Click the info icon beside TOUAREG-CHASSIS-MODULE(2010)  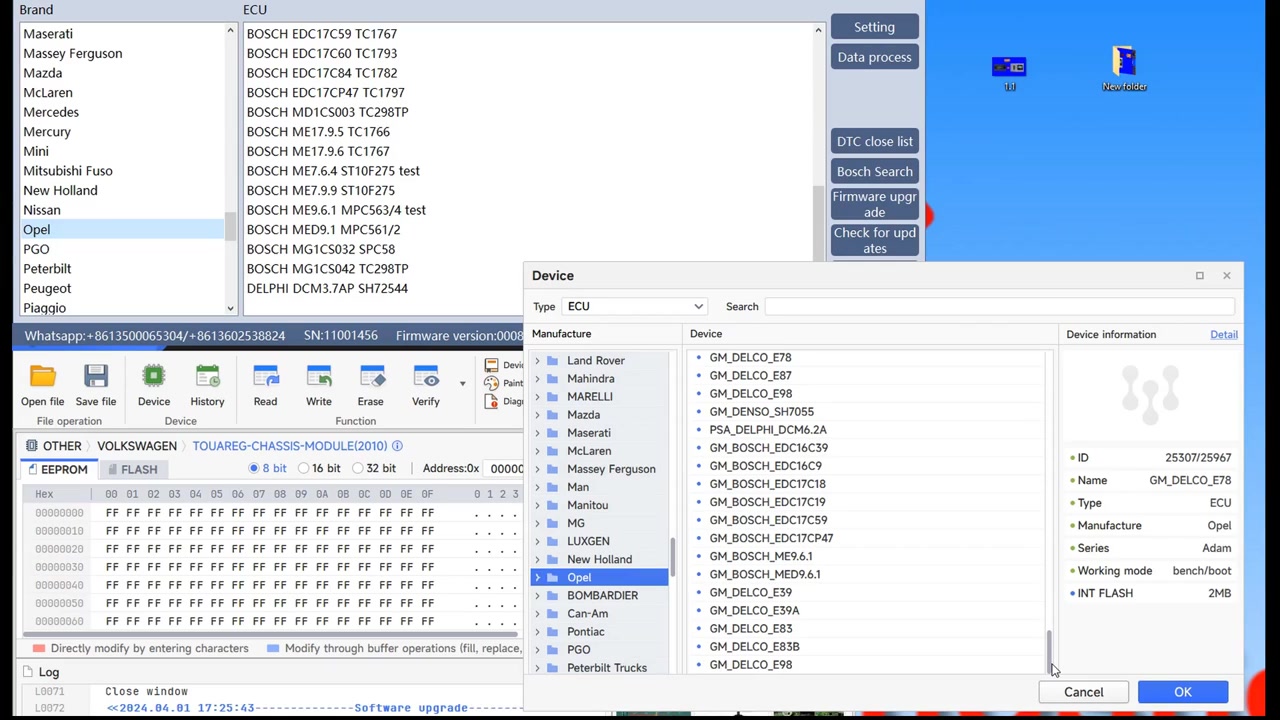(397, 446)
